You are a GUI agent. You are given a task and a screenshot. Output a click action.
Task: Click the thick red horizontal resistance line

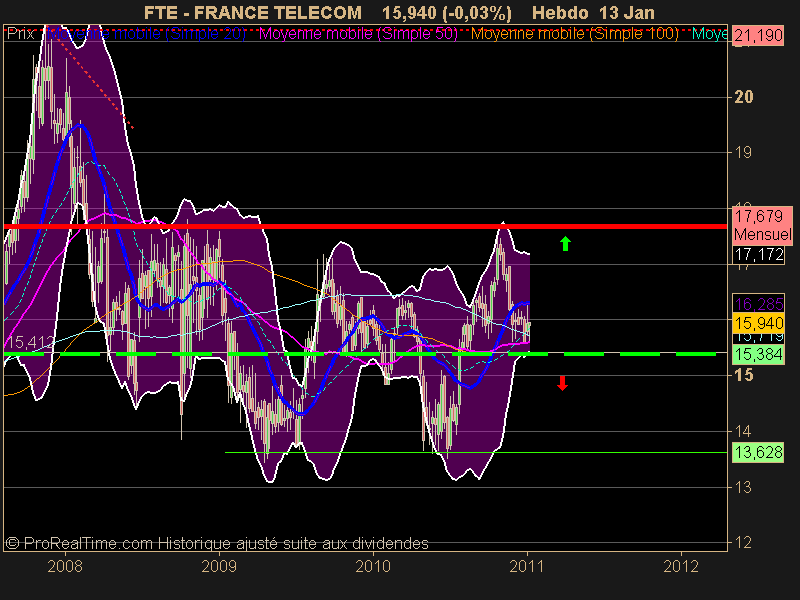point(365,226)
